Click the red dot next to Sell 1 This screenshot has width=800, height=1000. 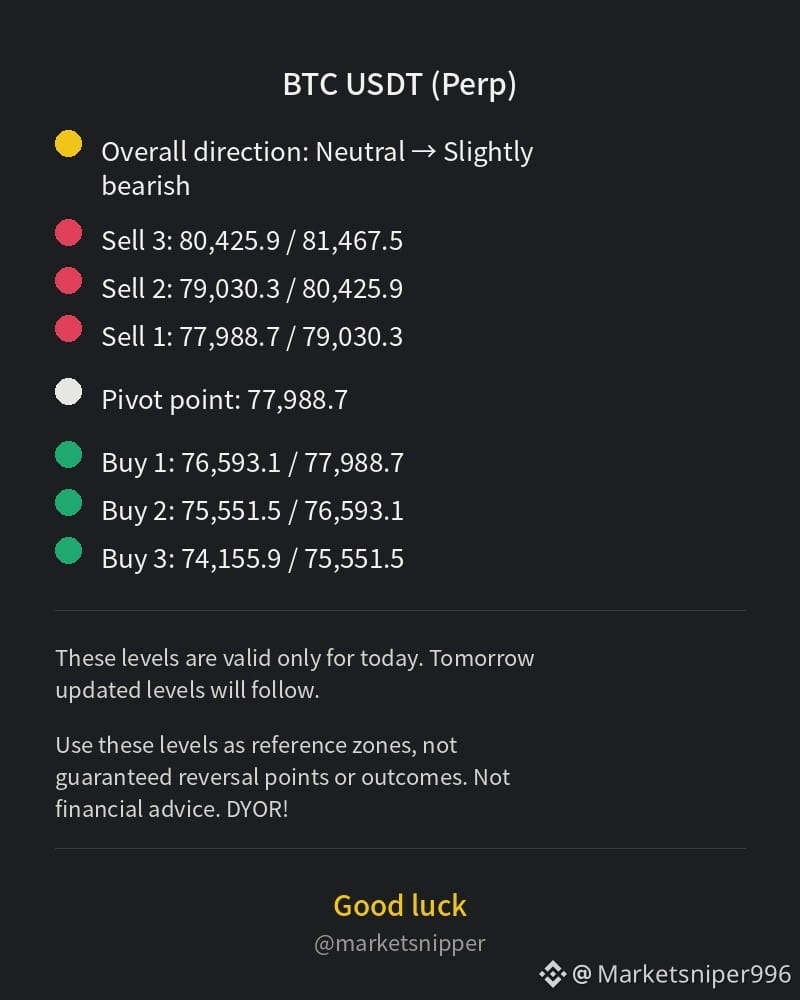pos(68,328)
